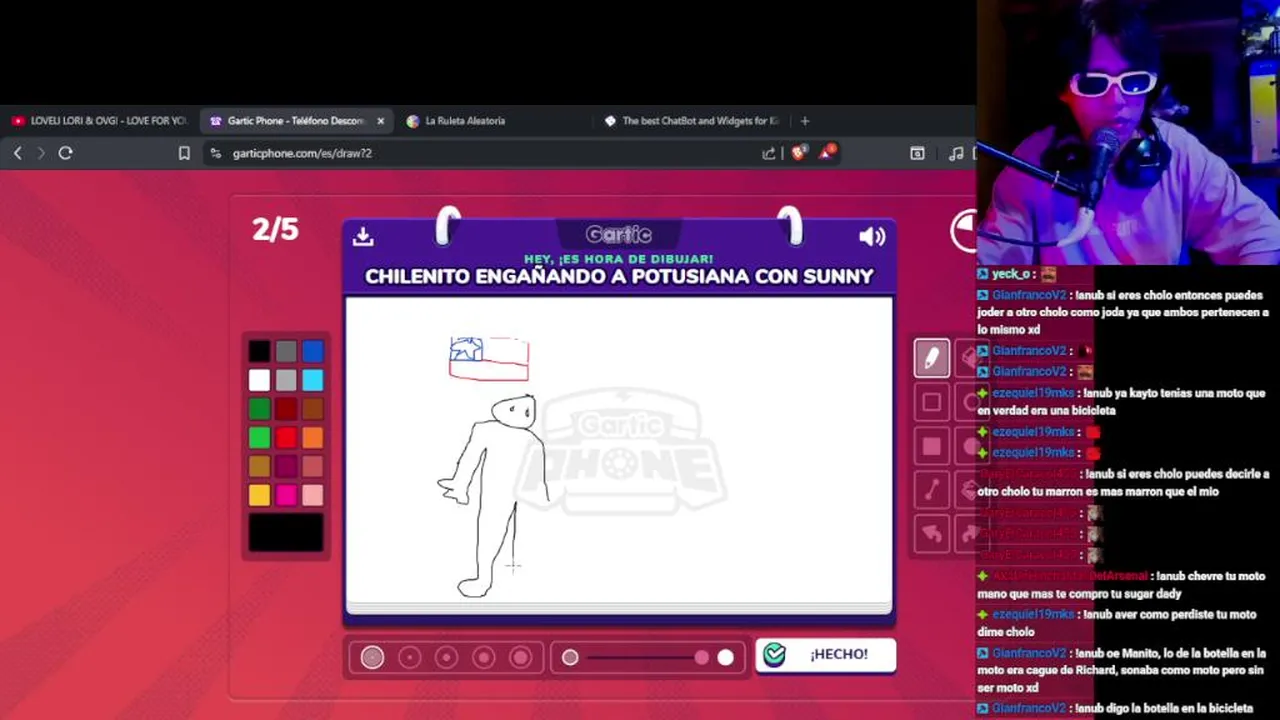Set opacity to maximum at white dot

coord(725,657)
